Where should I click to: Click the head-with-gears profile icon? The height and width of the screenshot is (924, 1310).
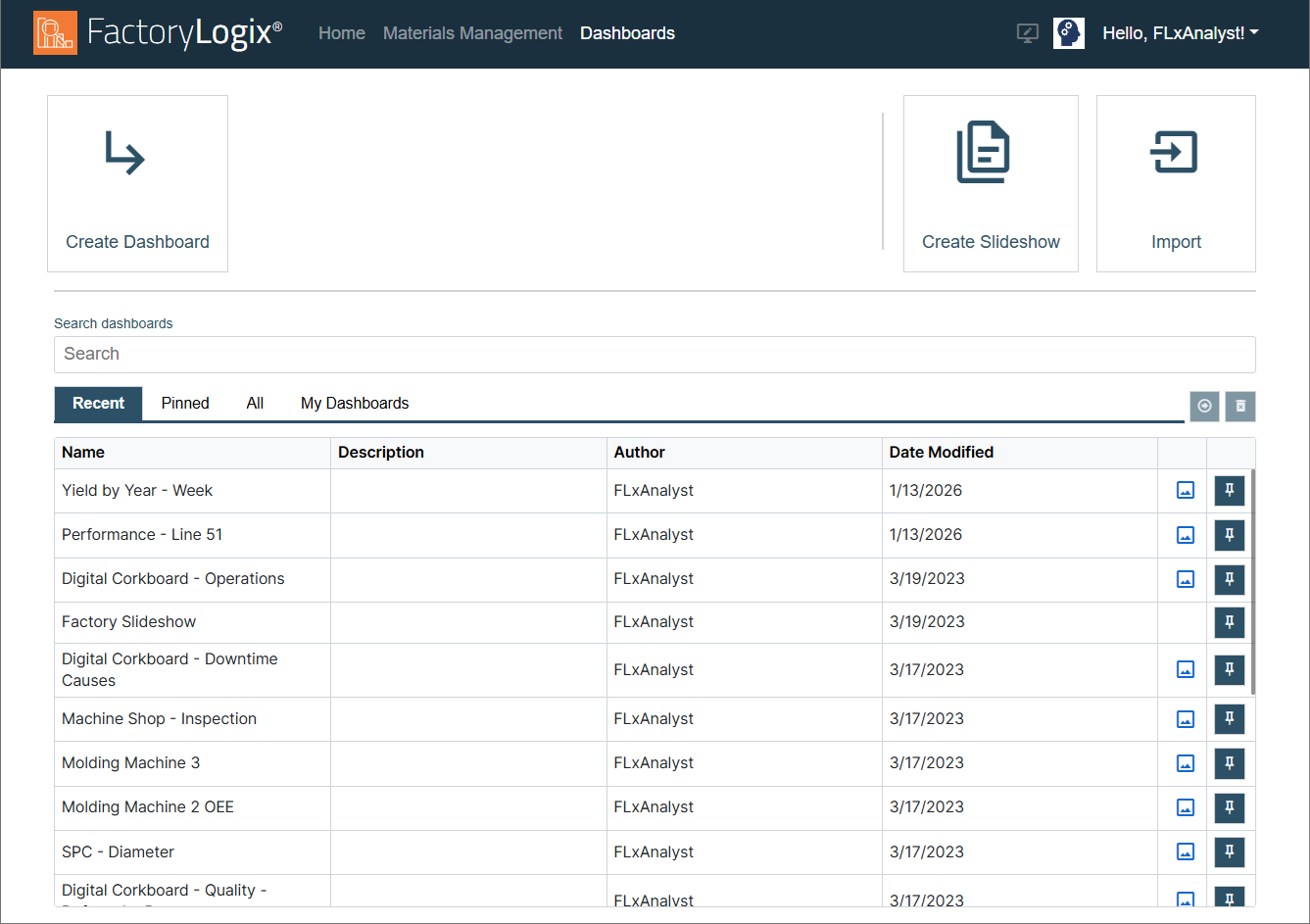coord(1068,32)
